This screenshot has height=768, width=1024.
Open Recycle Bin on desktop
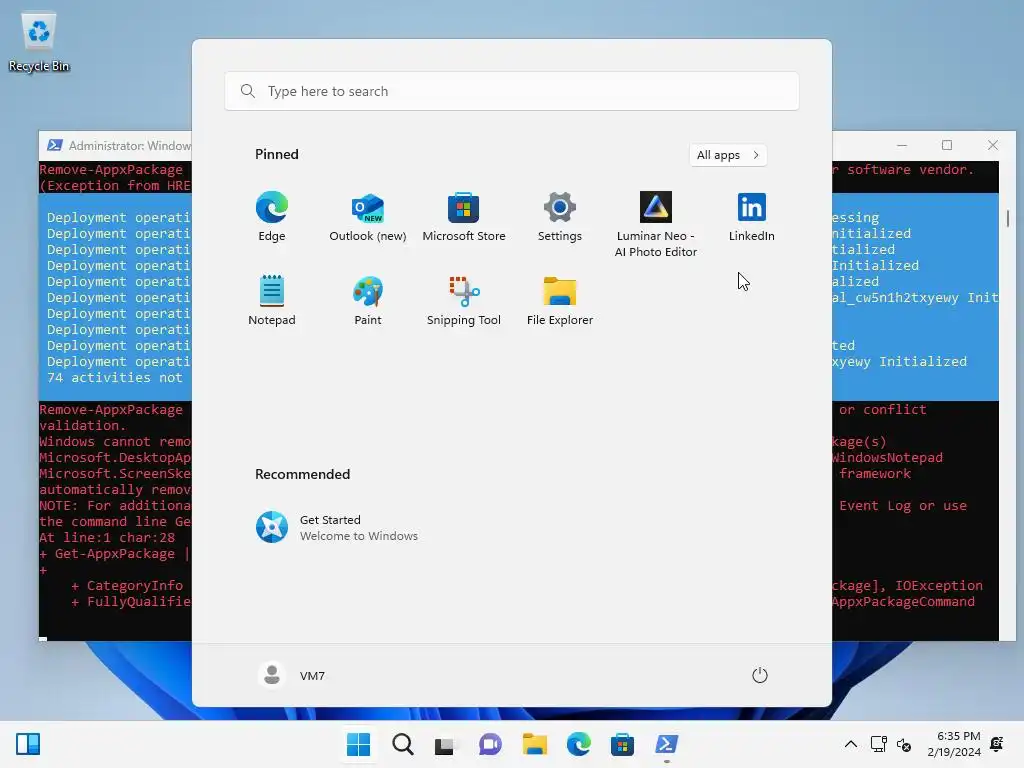click(x=39, y=42)
